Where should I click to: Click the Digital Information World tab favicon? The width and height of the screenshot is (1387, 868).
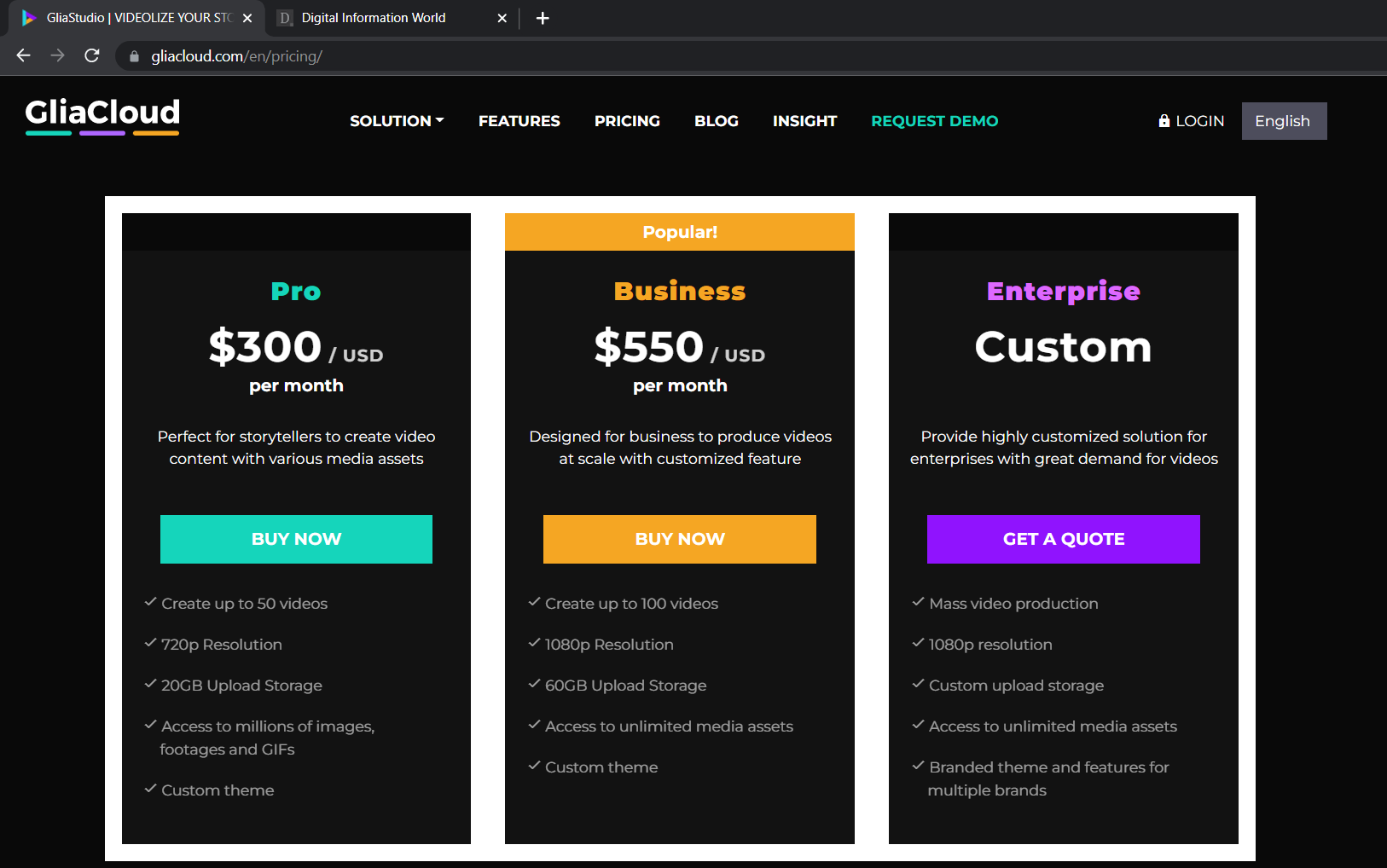click(x=285, y=18)
